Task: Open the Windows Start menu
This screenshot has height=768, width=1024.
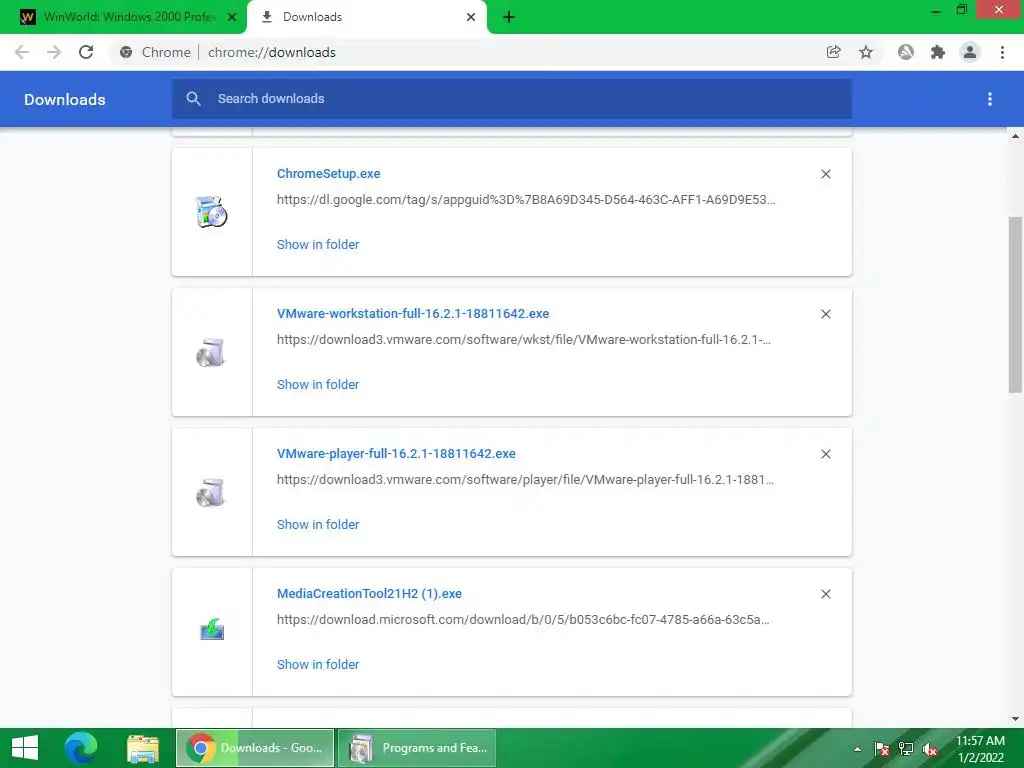Action: pyautogui.click(x=25, y=748)
